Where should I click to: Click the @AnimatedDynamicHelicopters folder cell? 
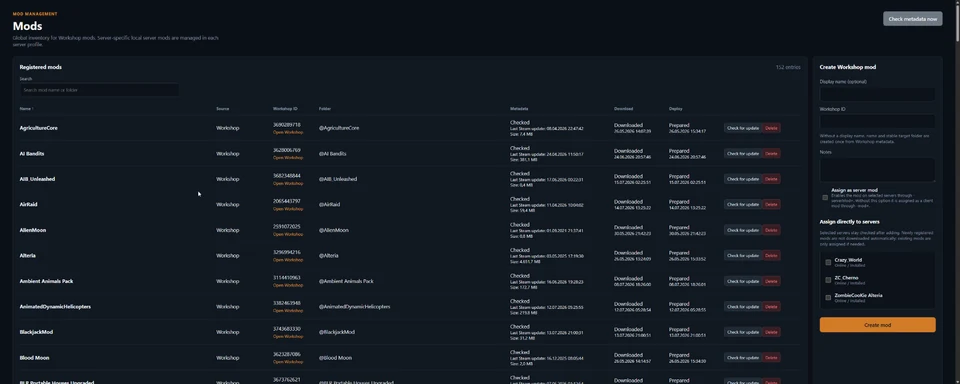pos(354,306)
